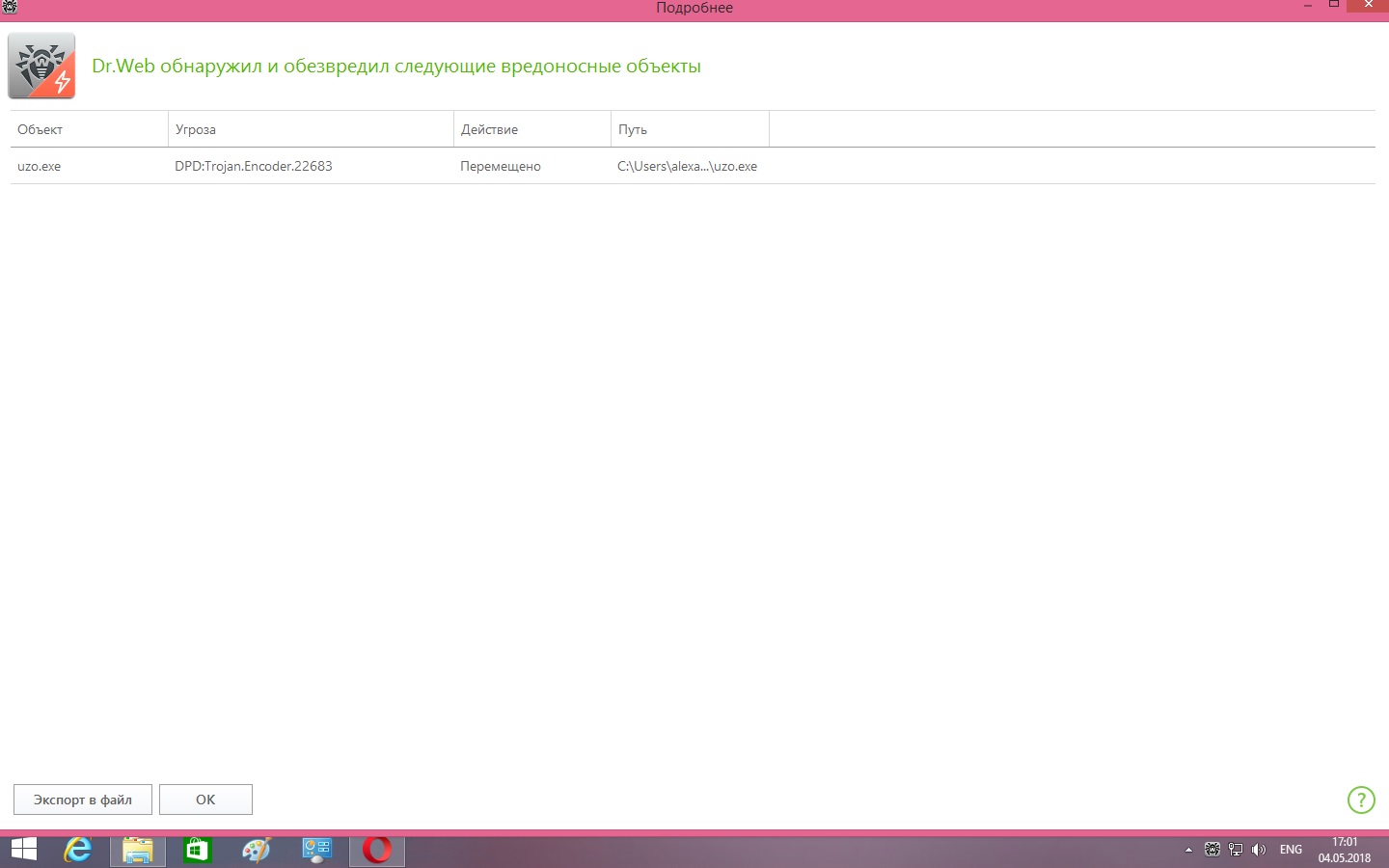Sort by the Объект column header
Viewport: 1389px width, 868px height.
[x=89, y=129]
